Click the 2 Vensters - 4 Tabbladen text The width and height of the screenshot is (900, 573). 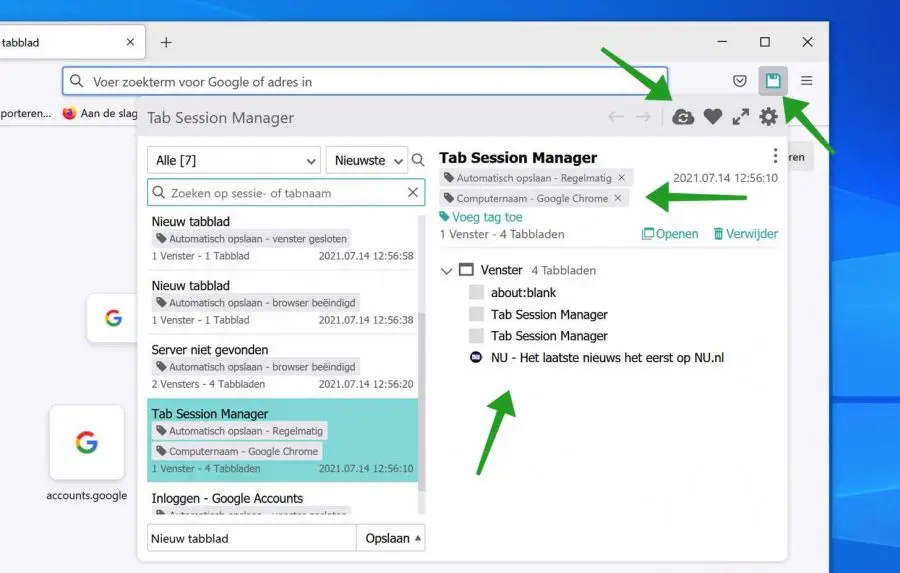tap(208, 384)
